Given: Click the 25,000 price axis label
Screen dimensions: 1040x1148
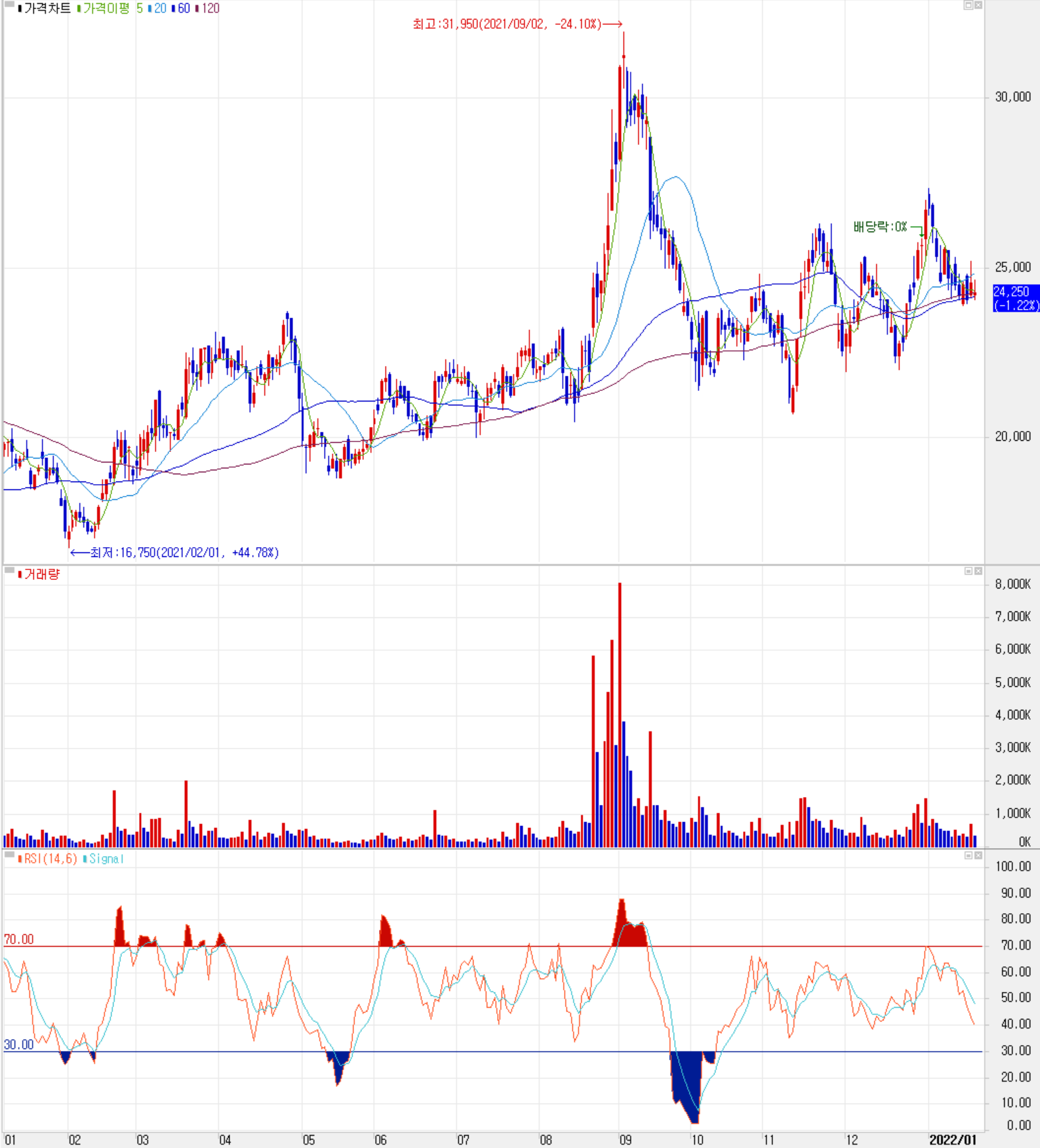Looking at the screenshot, I should click(x=1012, y=267).
